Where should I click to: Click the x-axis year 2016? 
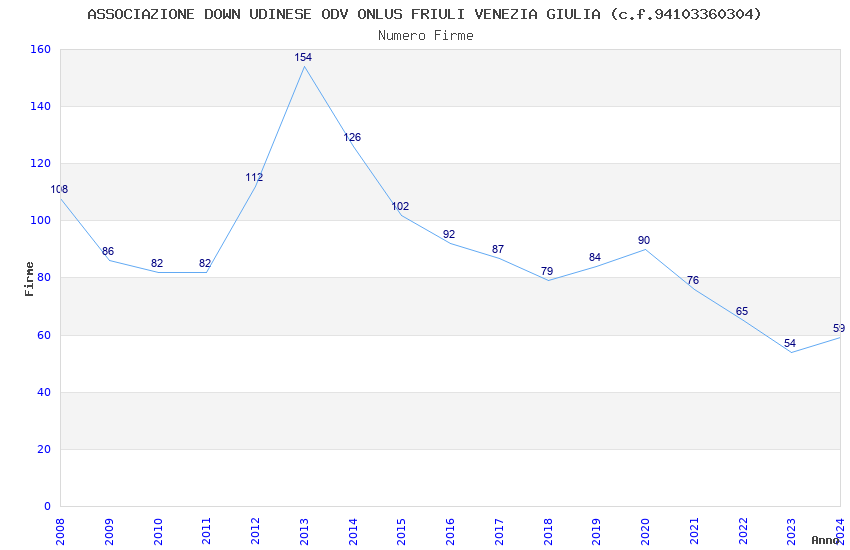450,532
